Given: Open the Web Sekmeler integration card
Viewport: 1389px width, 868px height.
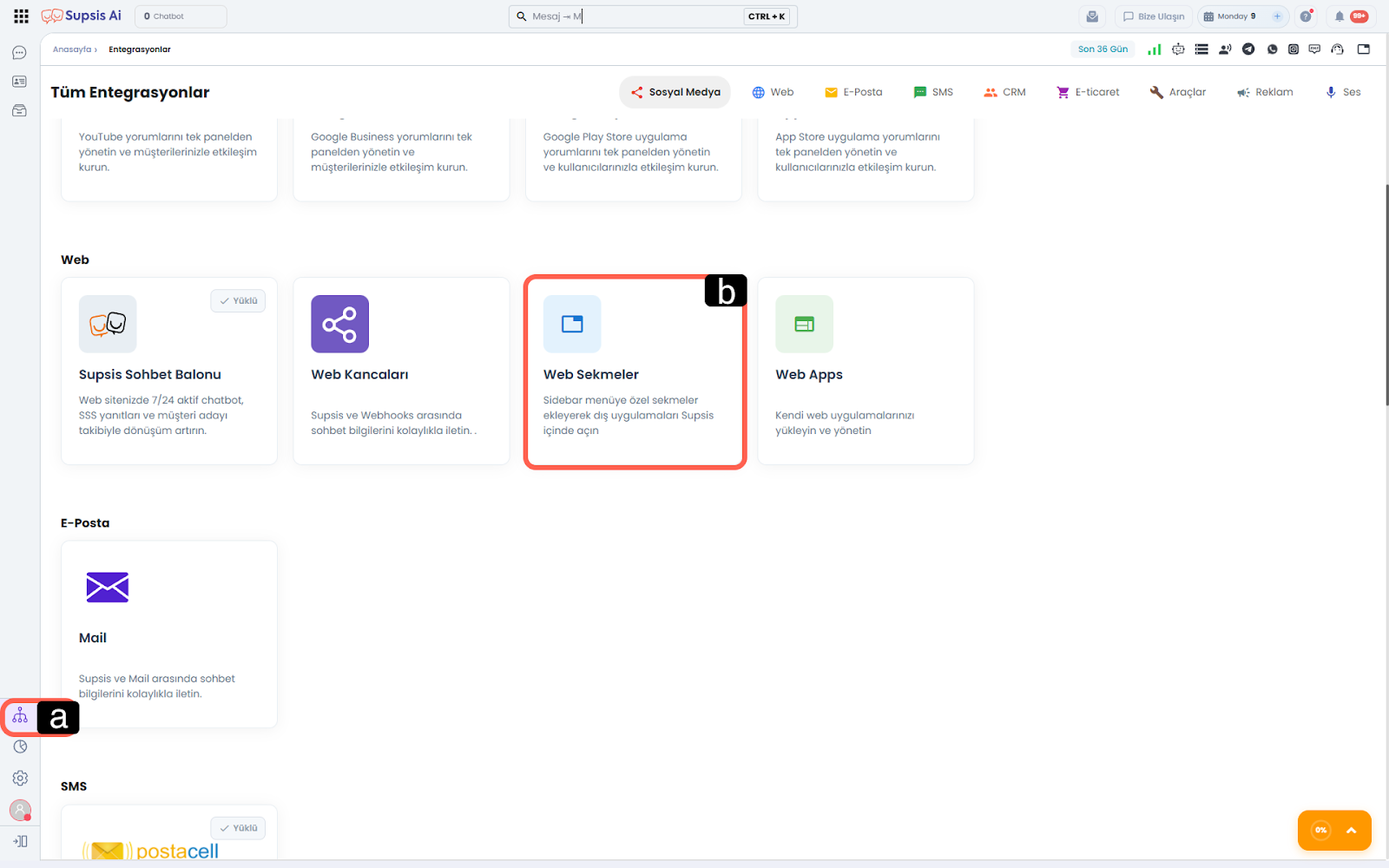Looking at the screenshot, I should 635,372.
